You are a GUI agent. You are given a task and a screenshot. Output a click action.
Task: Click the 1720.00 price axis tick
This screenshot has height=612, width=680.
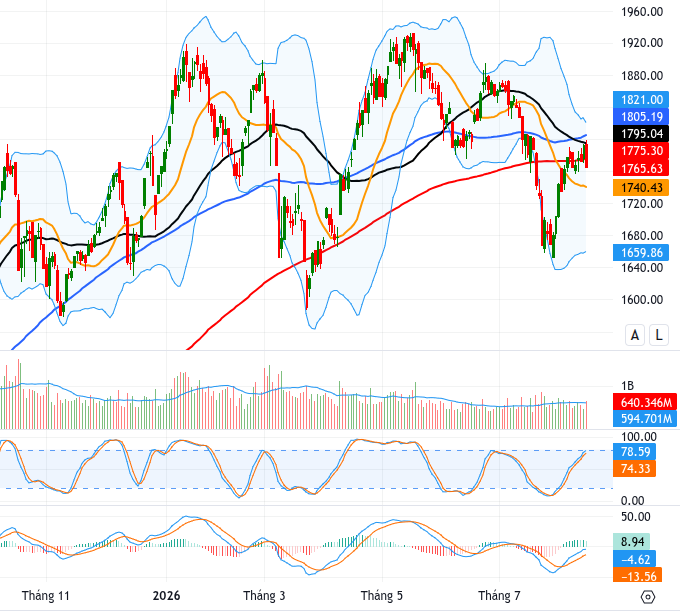pos(642,203)
